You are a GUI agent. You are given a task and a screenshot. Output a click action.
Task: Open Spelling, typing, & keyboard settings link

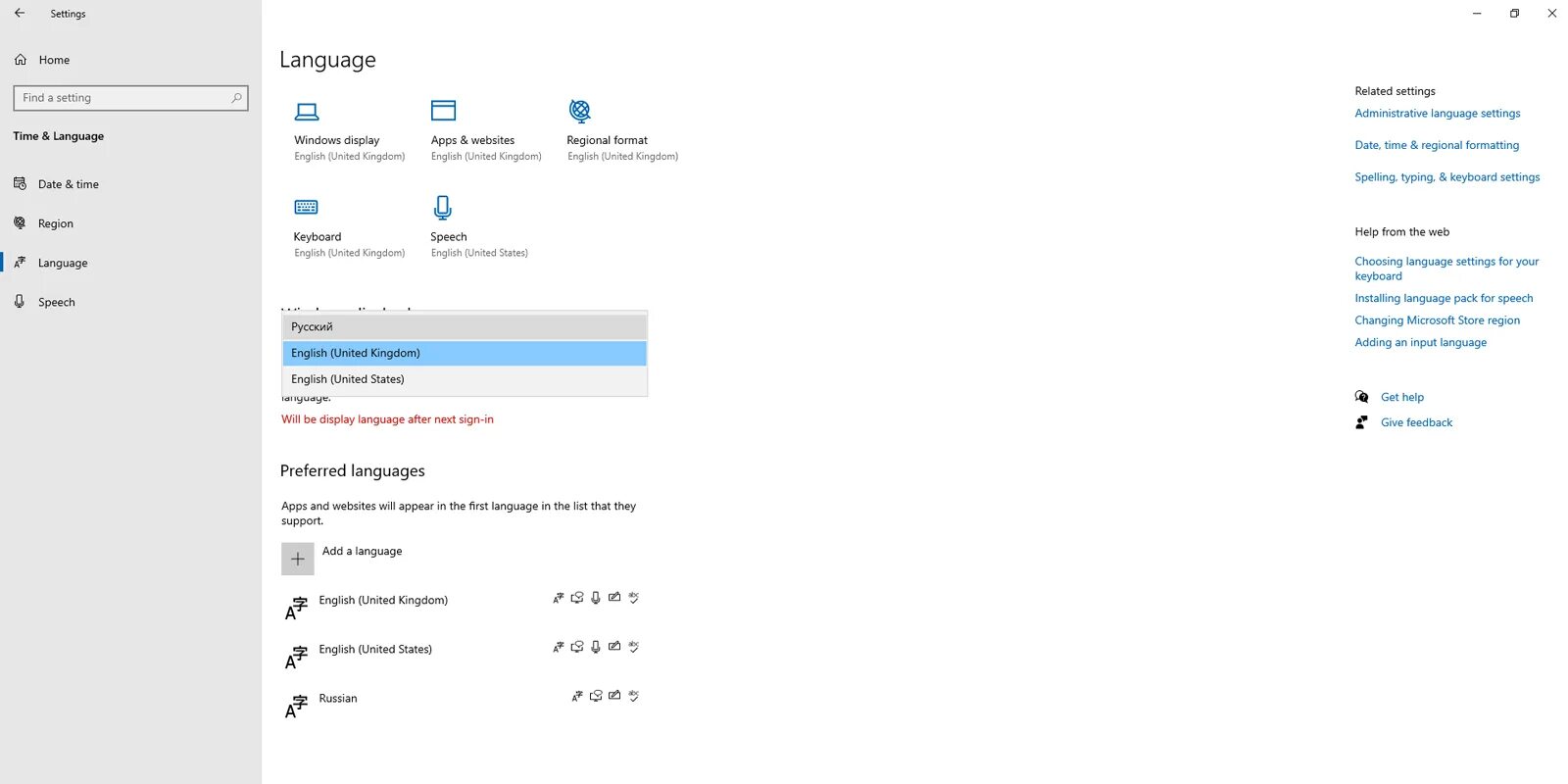click(1447, 177)
